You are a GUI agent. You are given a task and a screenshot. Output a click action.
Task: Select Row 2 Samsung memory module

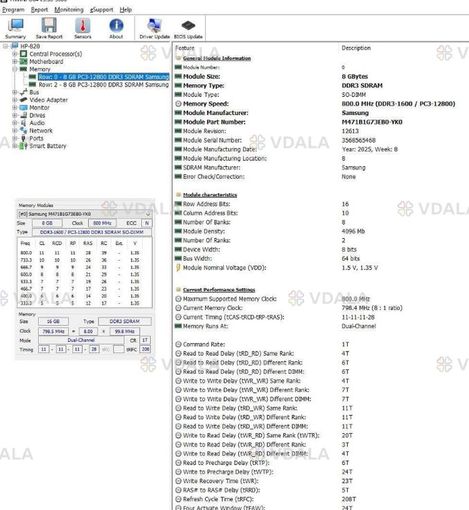click(x=104, y=85)
